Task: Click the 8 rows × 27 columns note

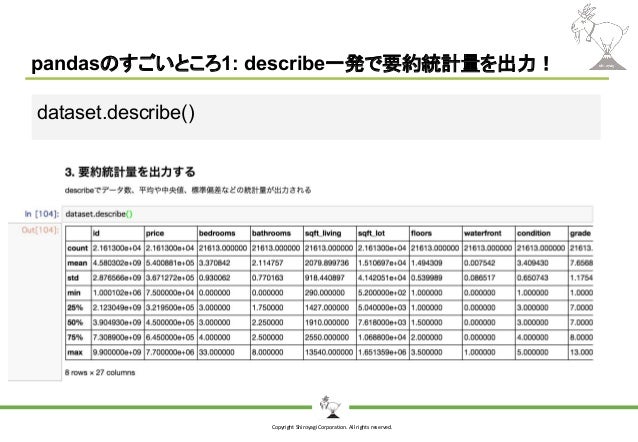Action: click(x=100, y=372)
